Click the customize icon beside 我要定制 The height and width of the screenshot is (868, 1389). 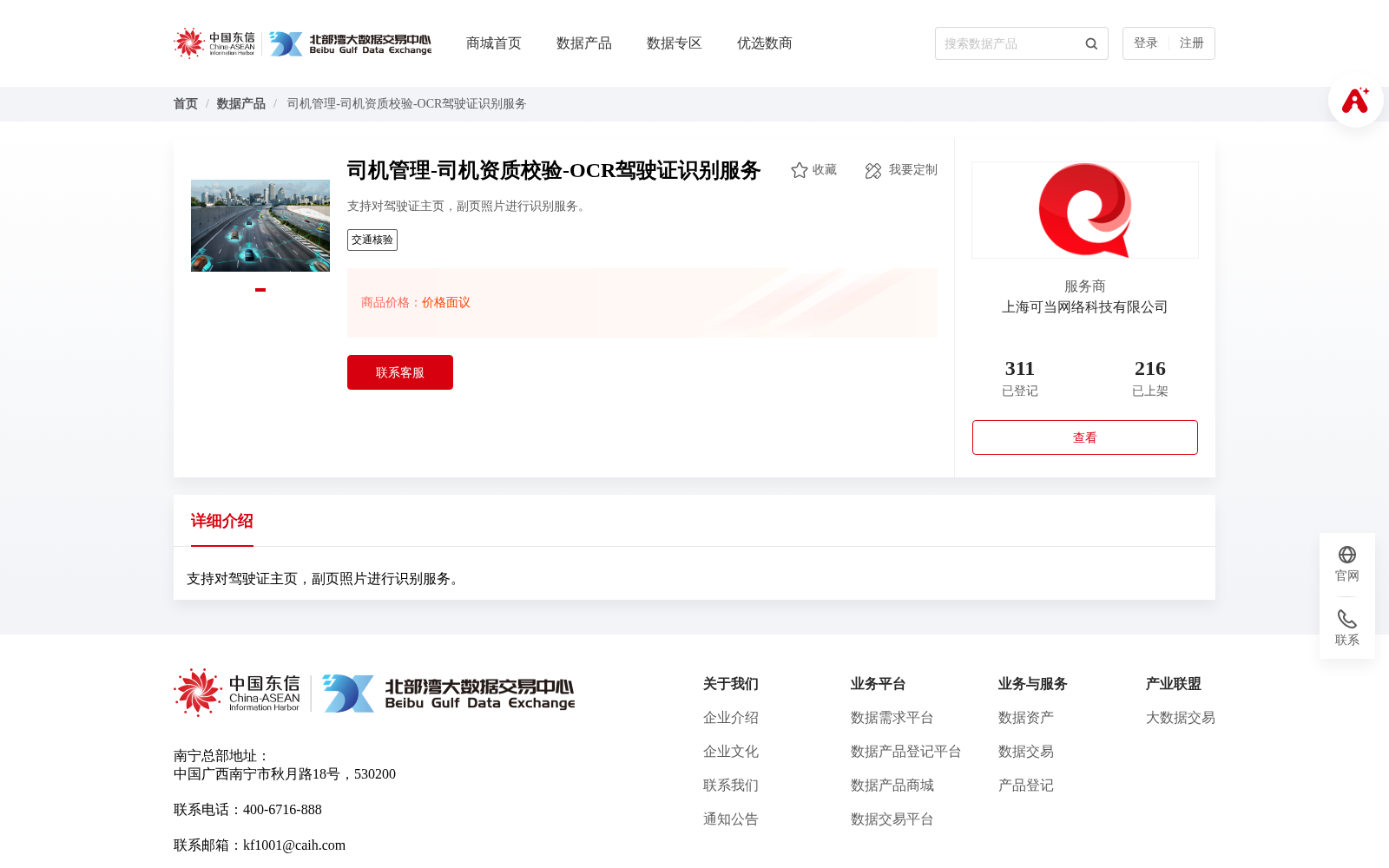(873, 170)
